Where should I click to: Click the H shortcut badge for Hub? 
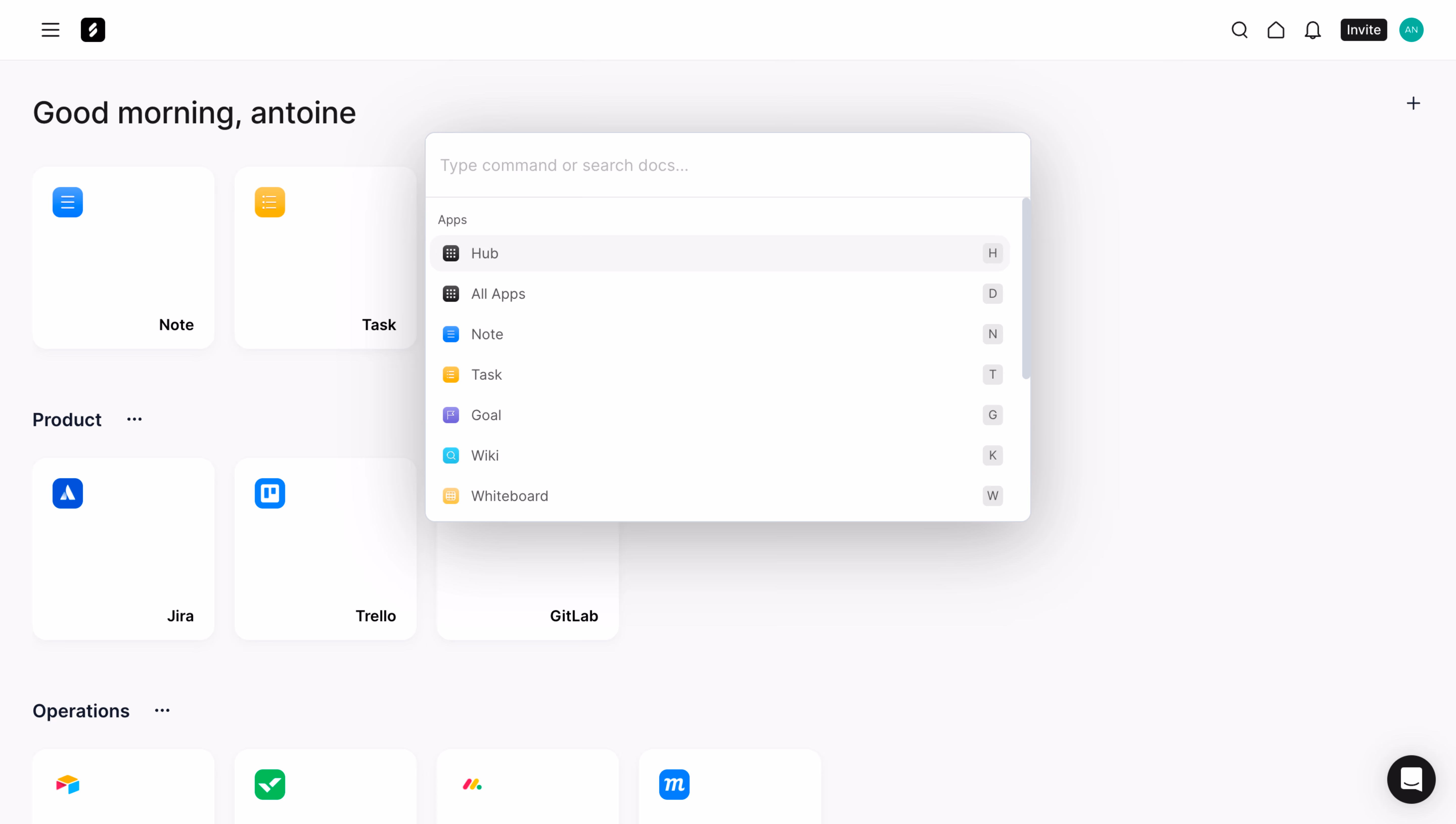[993, 253]
